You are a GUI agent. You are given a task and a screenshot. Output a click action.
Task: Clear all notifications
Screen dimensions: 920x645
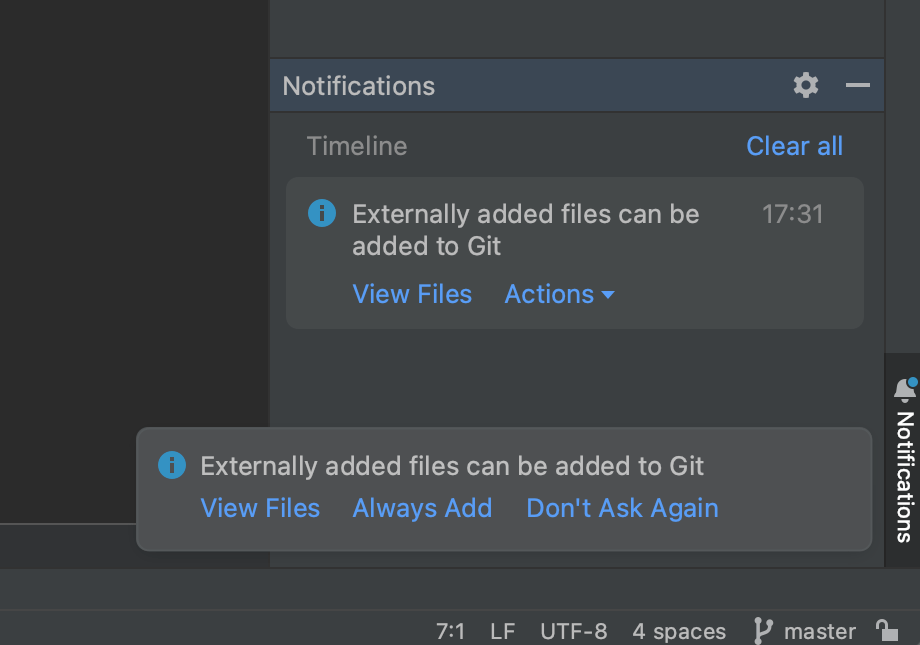coord(794,146)
